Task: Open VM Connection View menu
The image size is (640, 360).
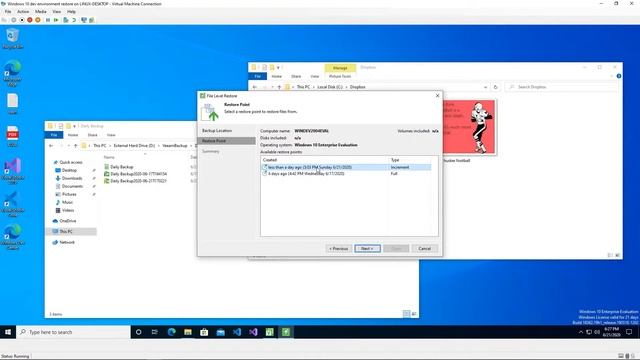Action: pyautogui.click(x=56, y=11)
